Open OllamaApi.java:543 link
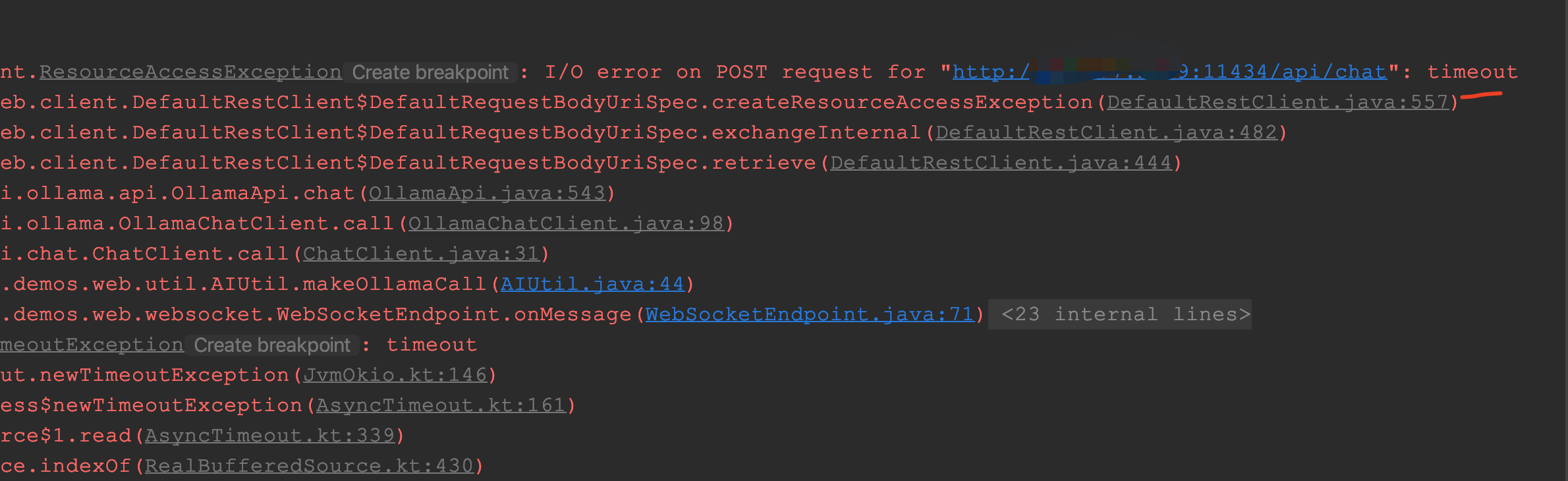 [487, 193]
